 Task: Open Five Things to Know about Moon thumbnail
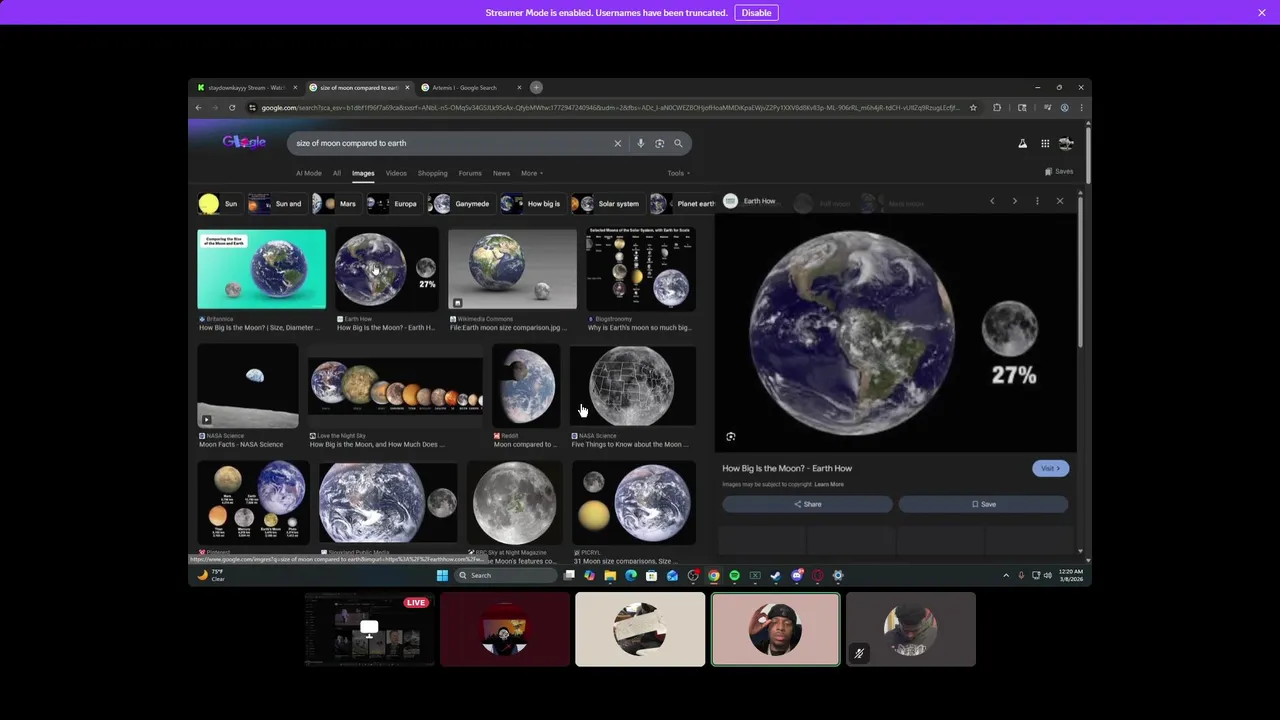point(633,386)
